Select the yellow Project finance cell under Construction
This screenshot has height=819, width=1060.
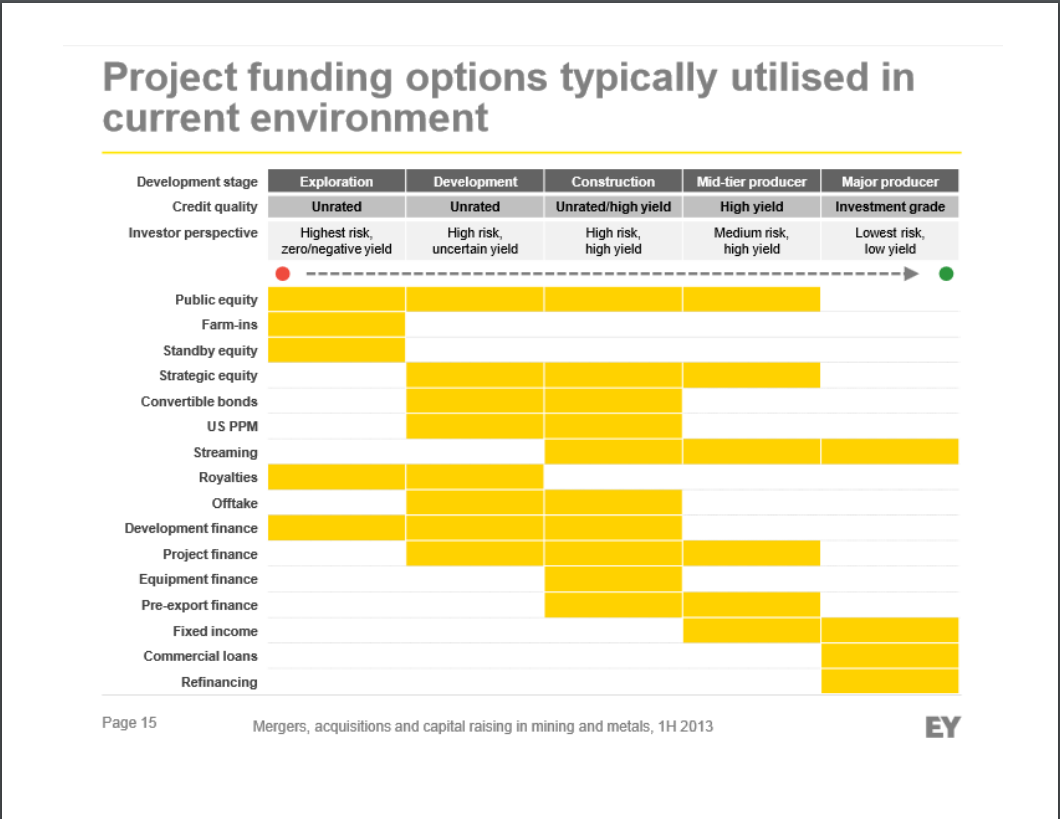[612, 553]
